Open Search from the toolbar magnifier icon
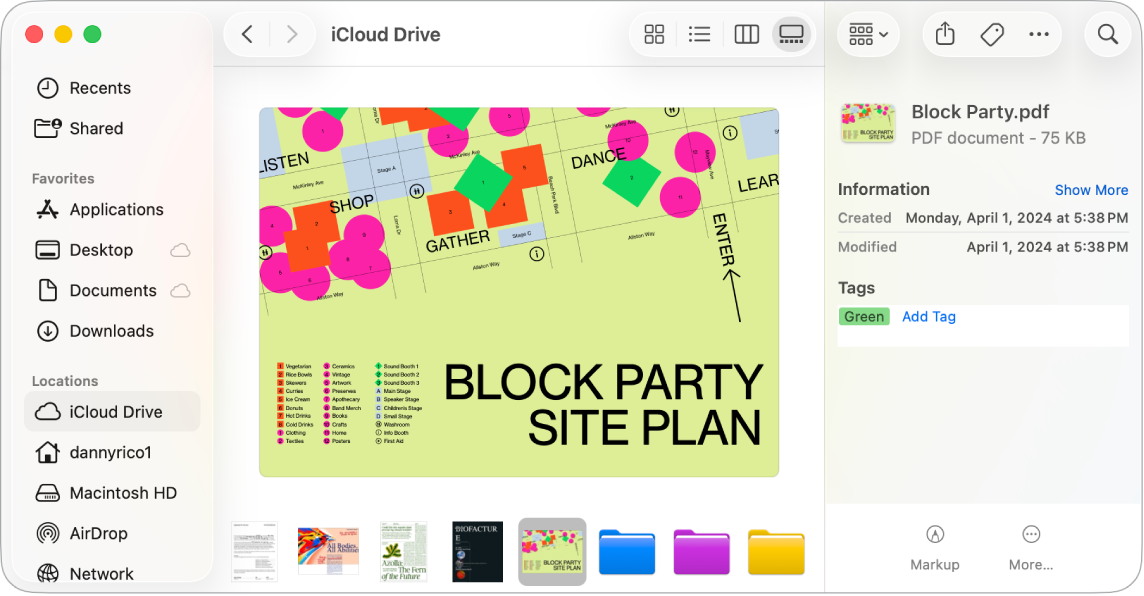 click(x=1107, y=33)
